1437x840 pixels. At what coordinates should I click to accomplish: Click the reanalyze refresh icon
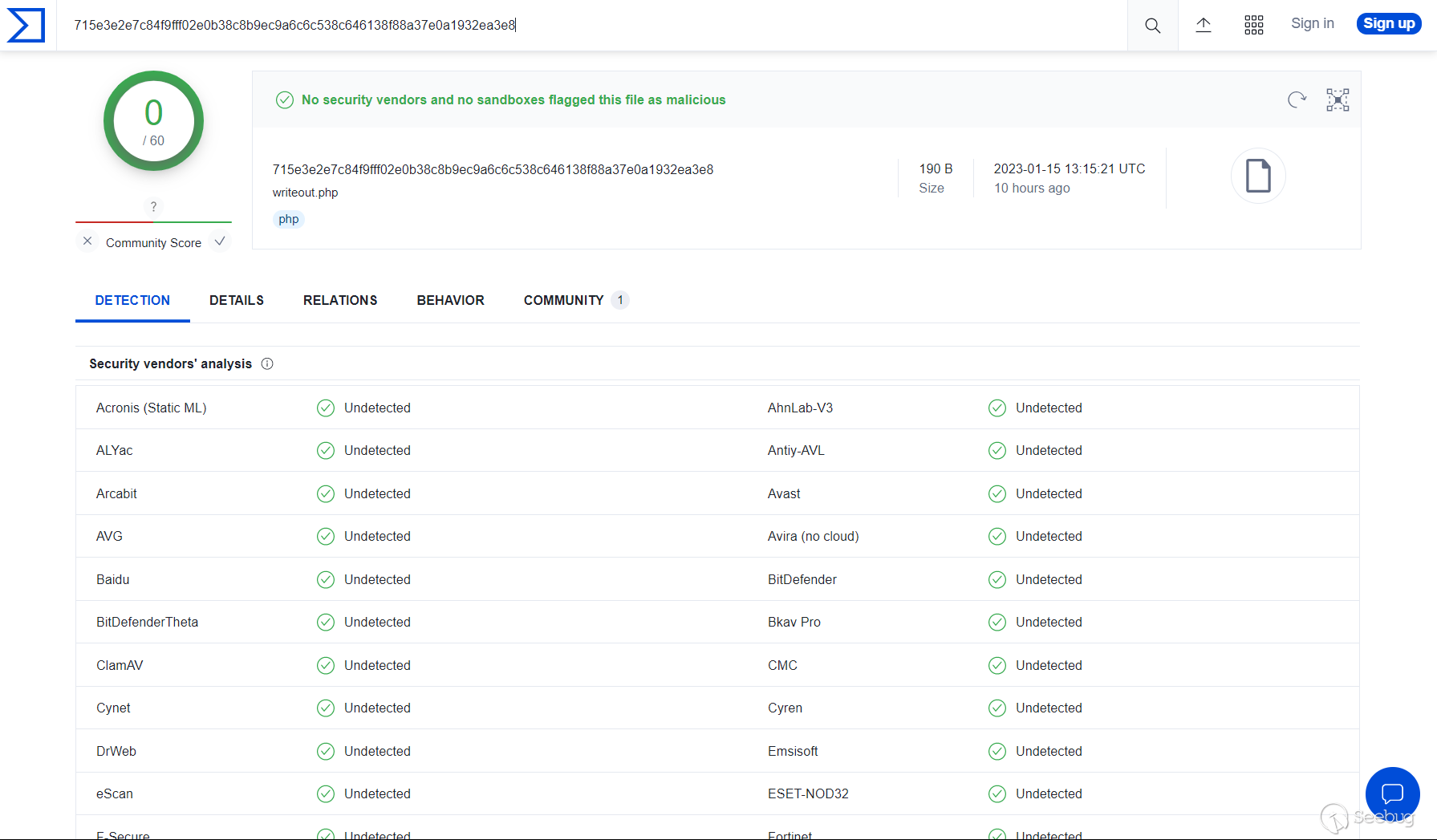(1296, 99)
